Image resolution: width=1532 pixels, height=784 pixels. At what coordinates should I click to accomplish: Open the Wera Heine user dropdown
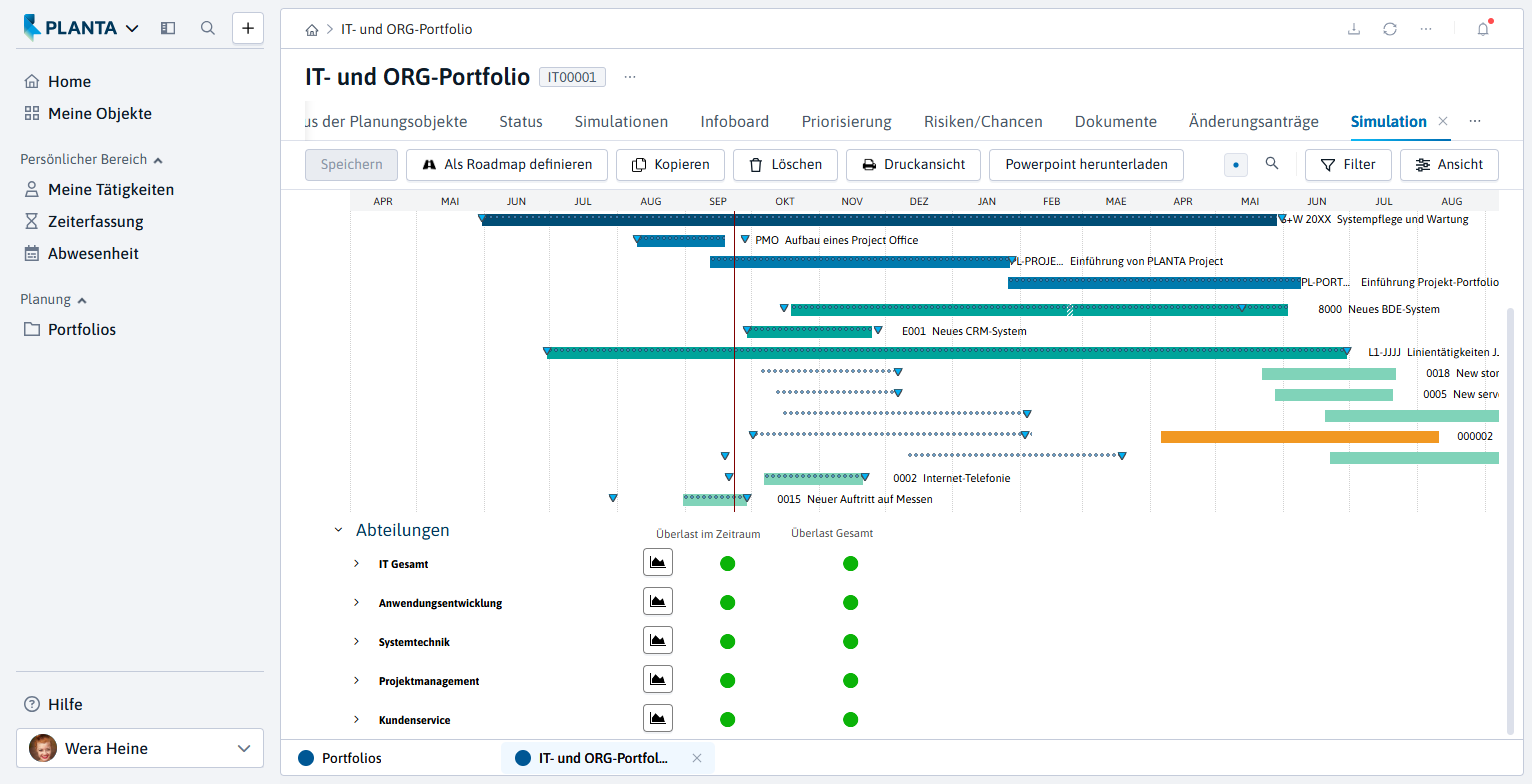[x=140, y=748]
